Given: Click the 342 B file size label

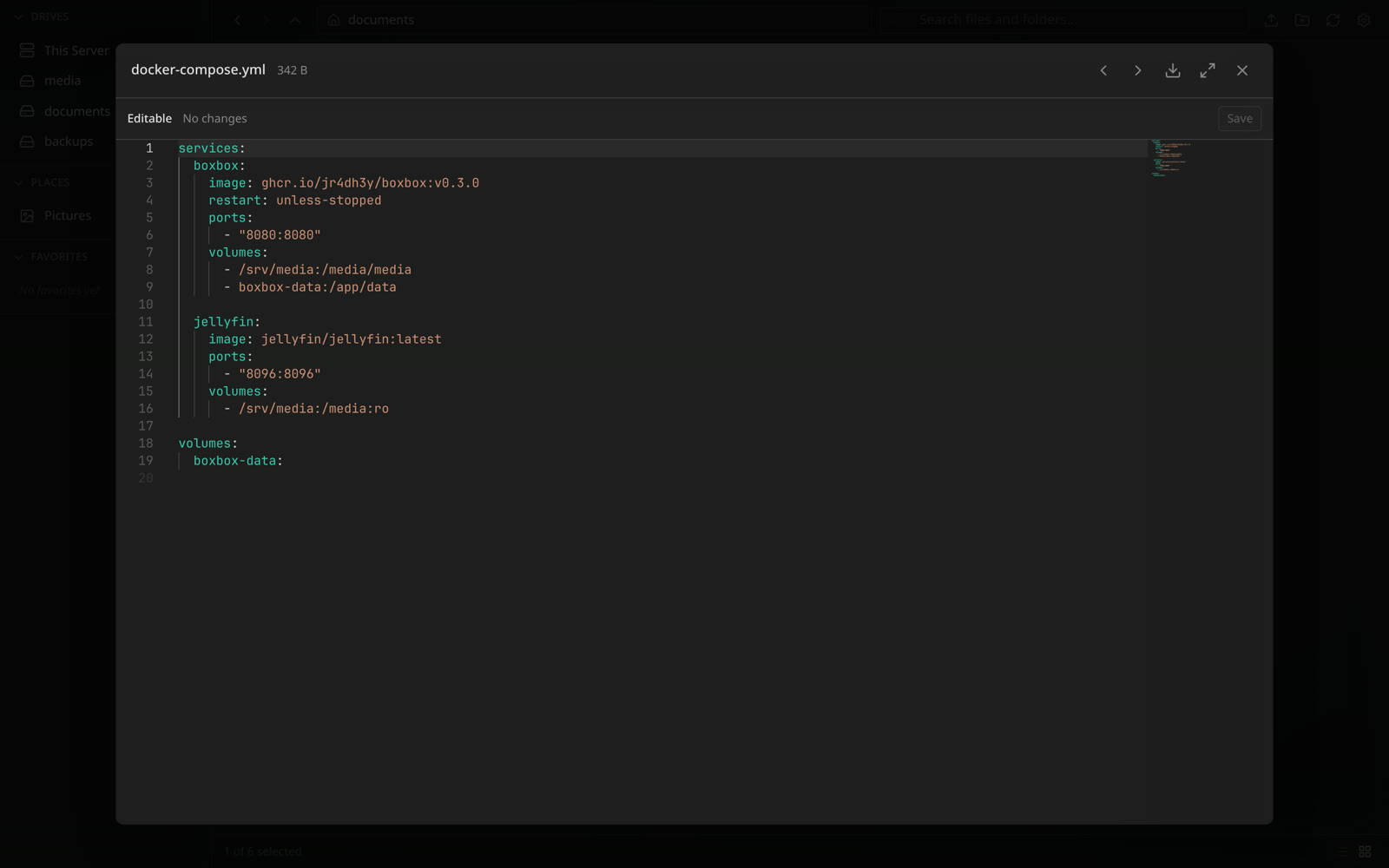Looking at the screenshot, I should [x=292, y=70].
